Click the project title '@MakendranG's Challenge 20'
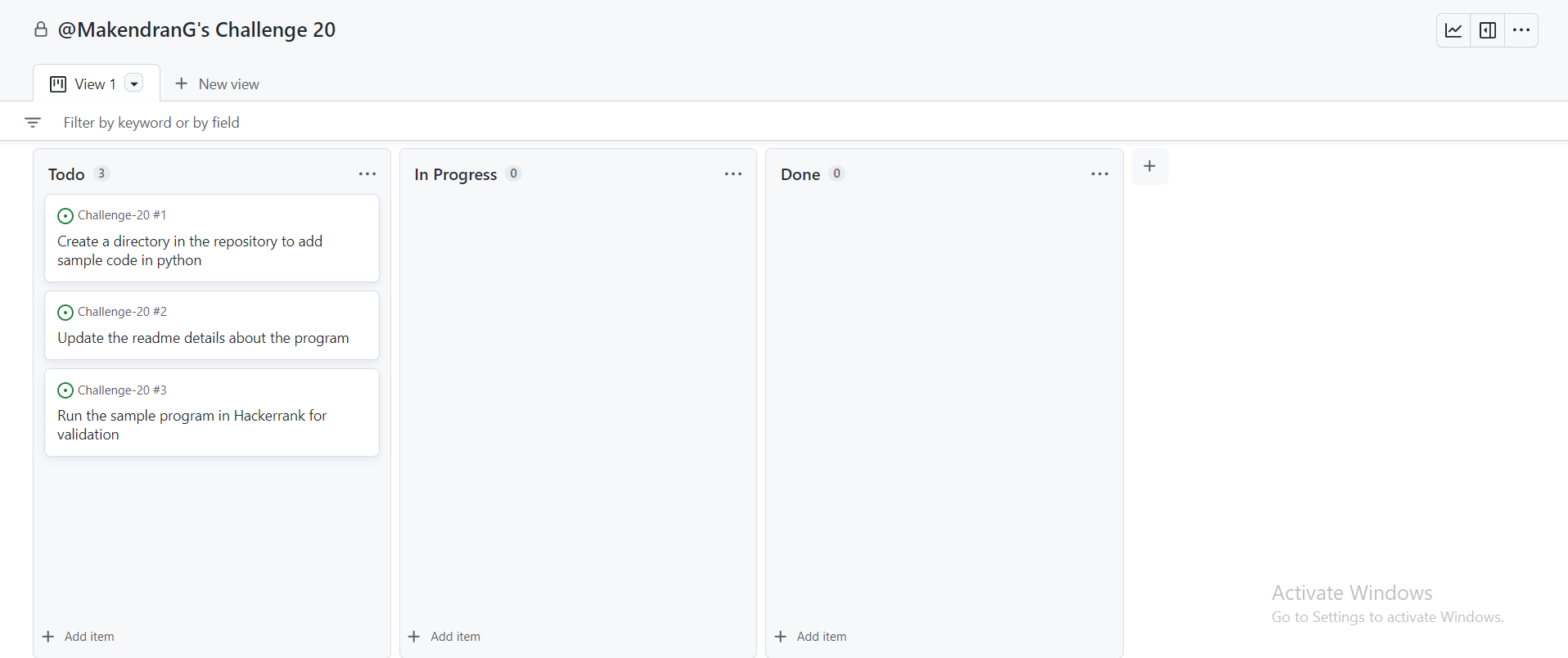 click(196, 29)
